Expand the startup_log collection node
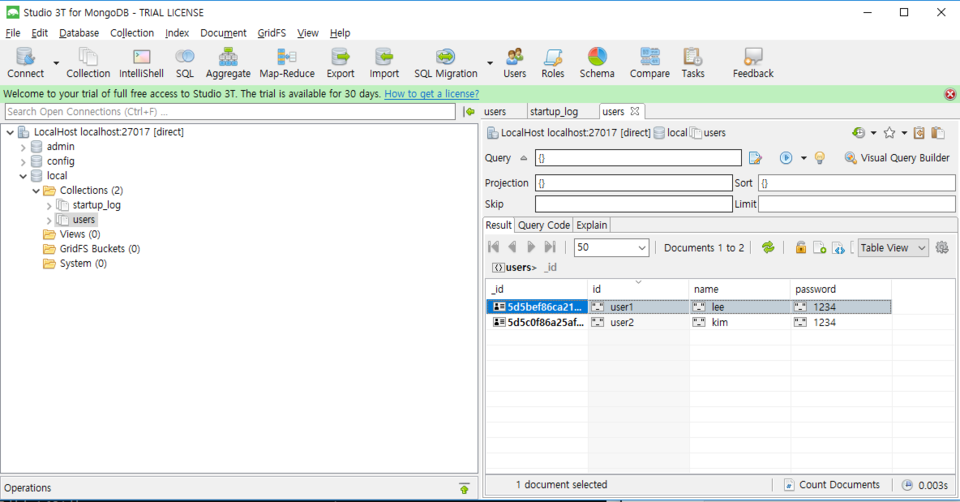 click(49, 206)
